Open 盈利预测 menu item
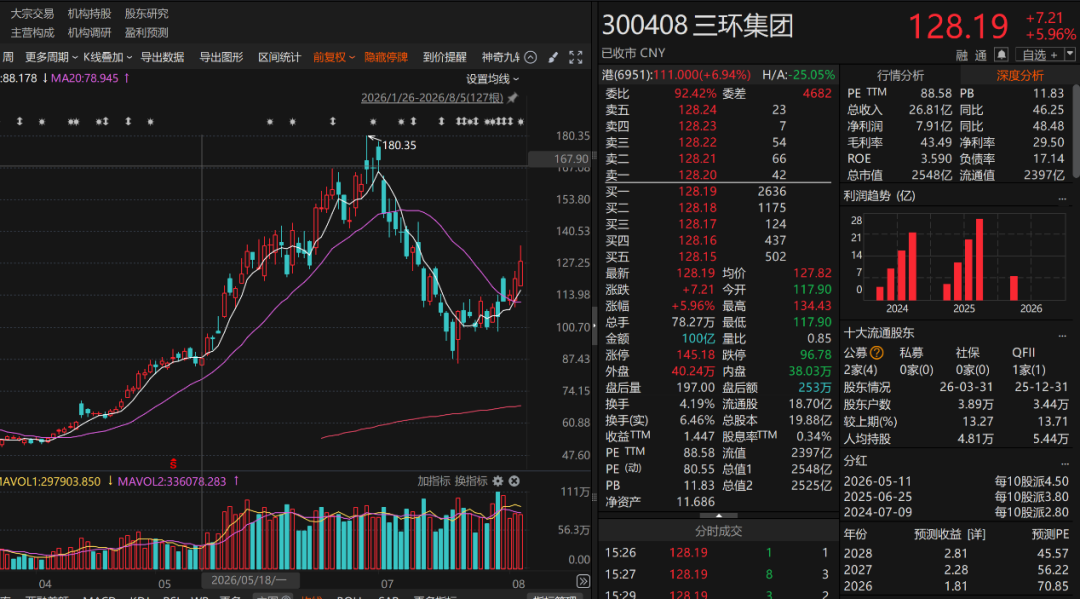The height and width of the screenshot is (599, 1080). pyautogui.click(x=146, y=32)
